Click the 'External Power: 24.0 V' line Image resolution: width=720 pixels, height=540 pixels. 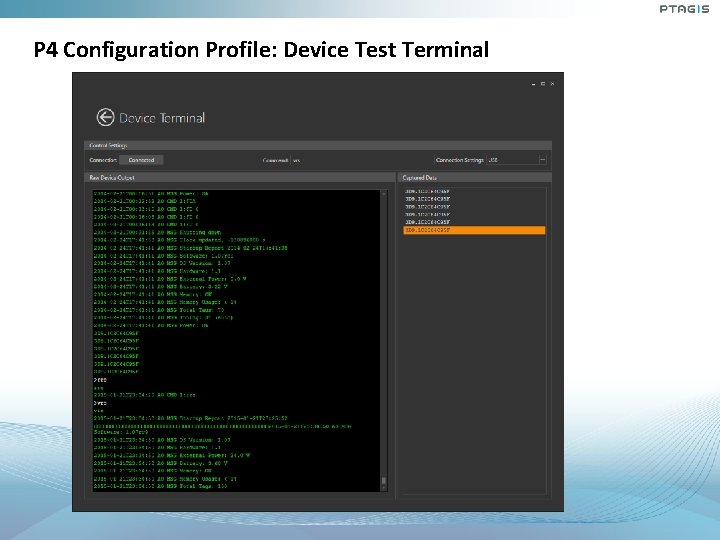click(172, 456)
